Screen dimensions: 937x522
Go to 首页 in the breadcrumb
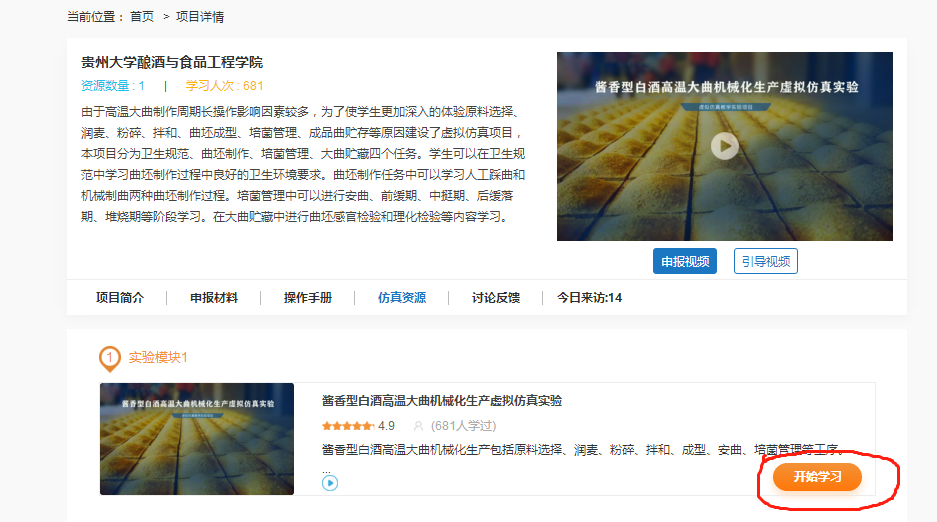pos(142,17)
